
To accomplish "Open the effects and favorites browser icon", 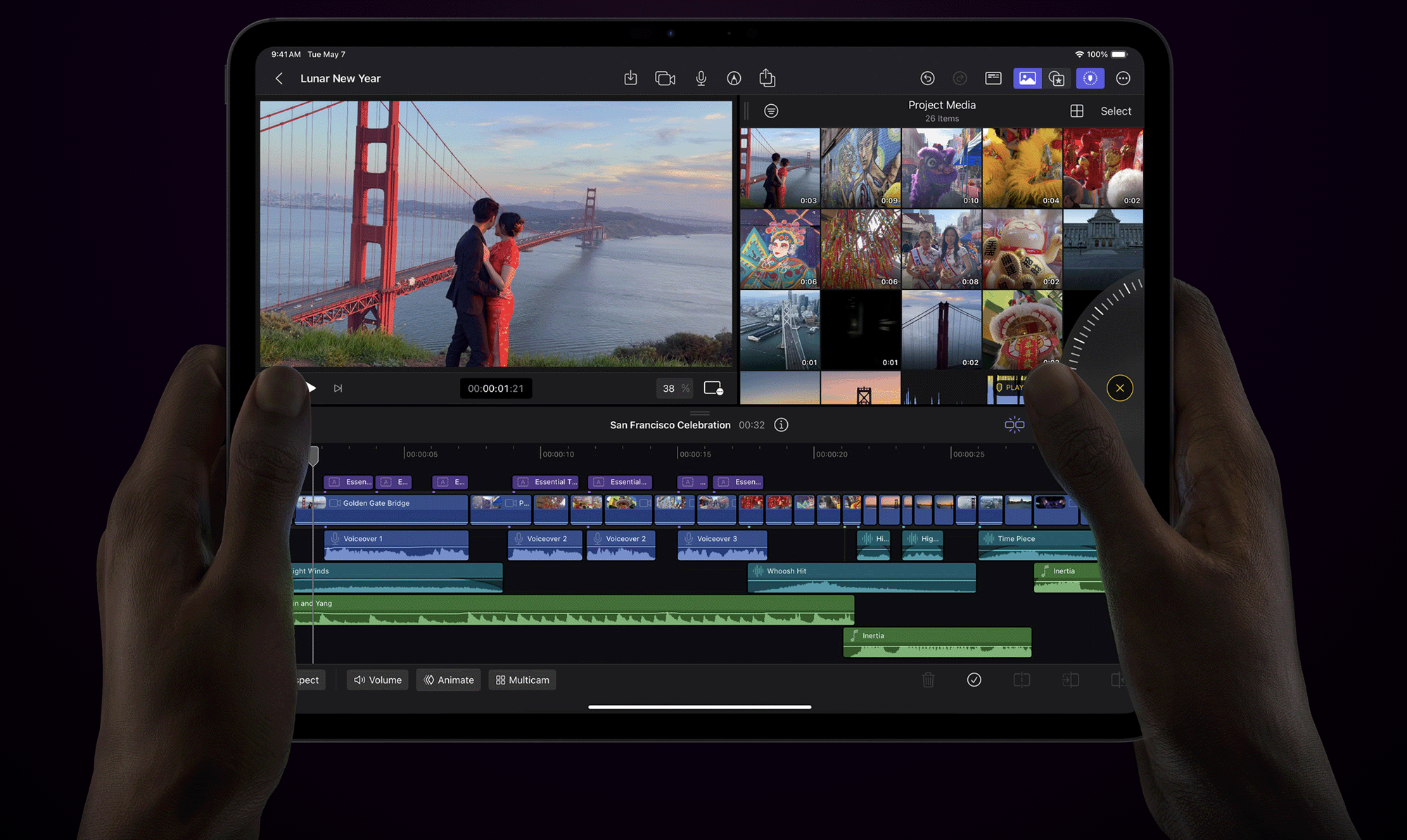I will [x=1057, y=78].
